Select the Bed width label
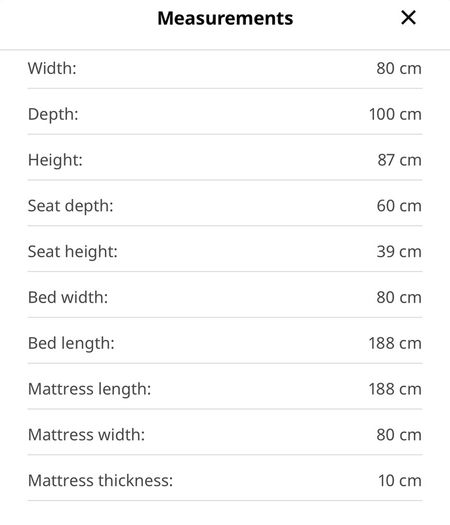This screenshot has height=525, width=450. click(68, 297)
